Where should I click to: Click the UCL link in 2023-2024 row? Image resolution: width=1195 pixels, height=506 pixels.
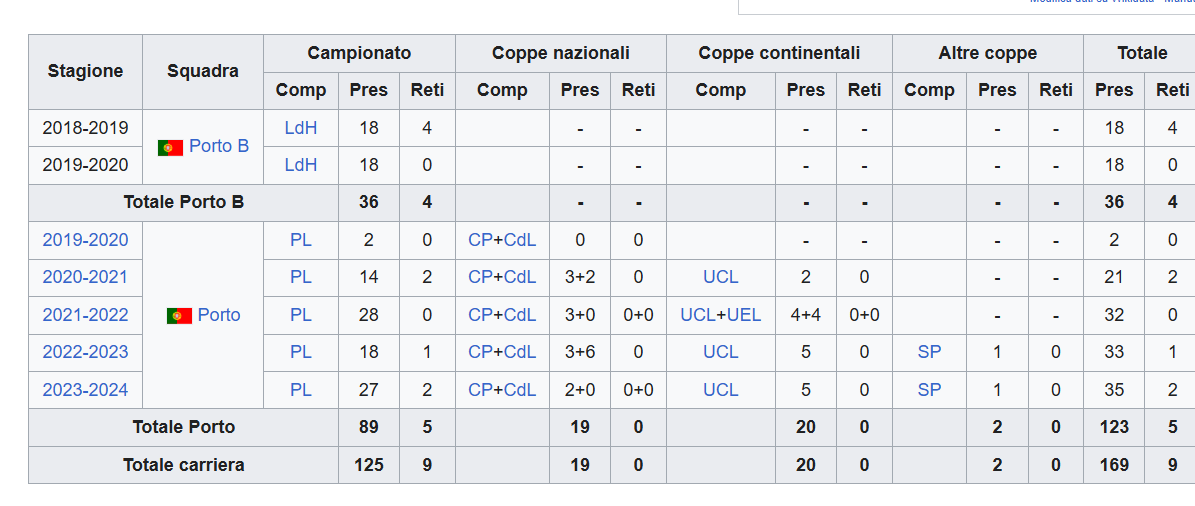721,390
